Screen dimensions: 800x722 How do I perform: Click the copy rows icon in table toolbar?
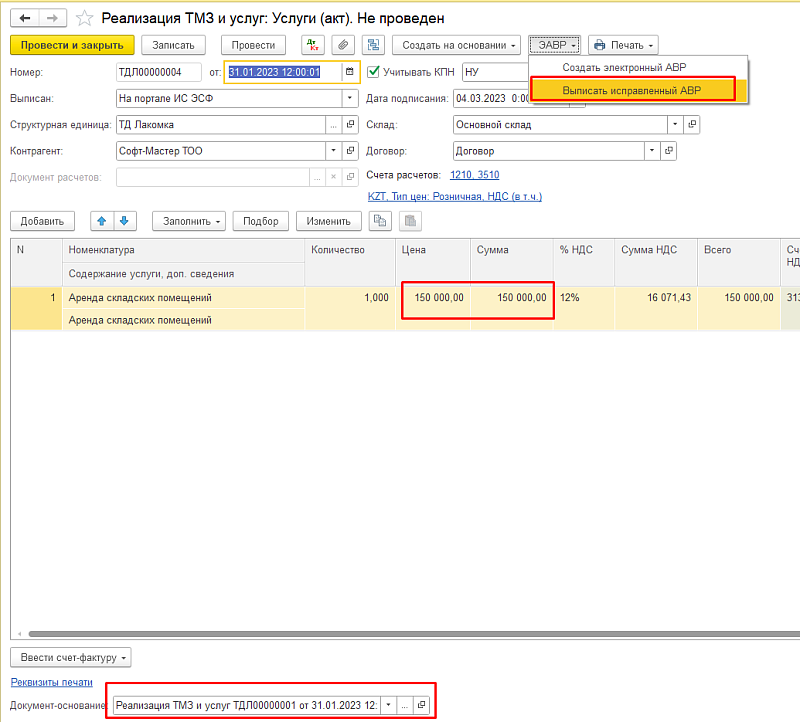pos(381,221)
